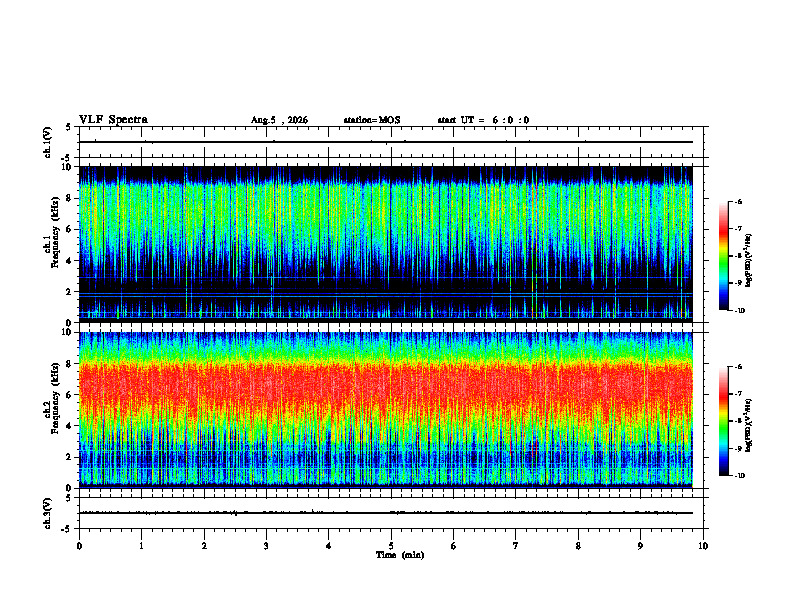
Task: Click the time axis tick label "9"
Action: (x=640, y=546)
